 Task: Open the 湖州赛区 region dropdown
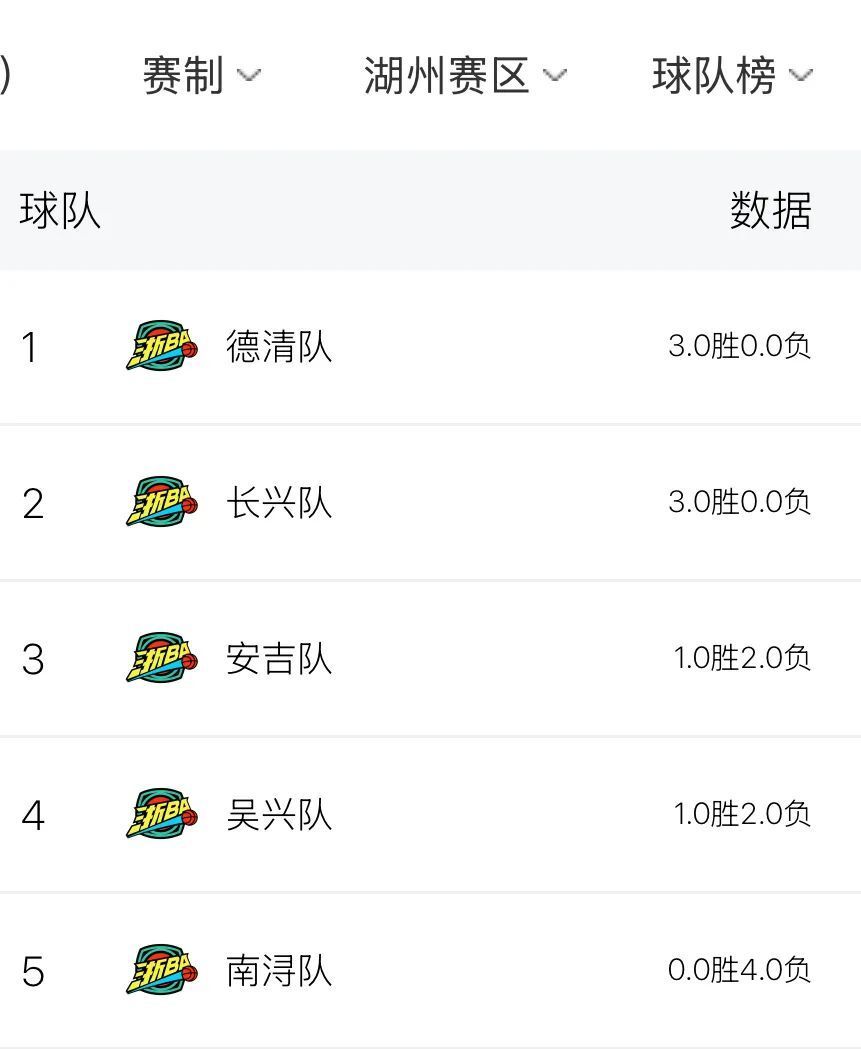click(x=465, y=75)
